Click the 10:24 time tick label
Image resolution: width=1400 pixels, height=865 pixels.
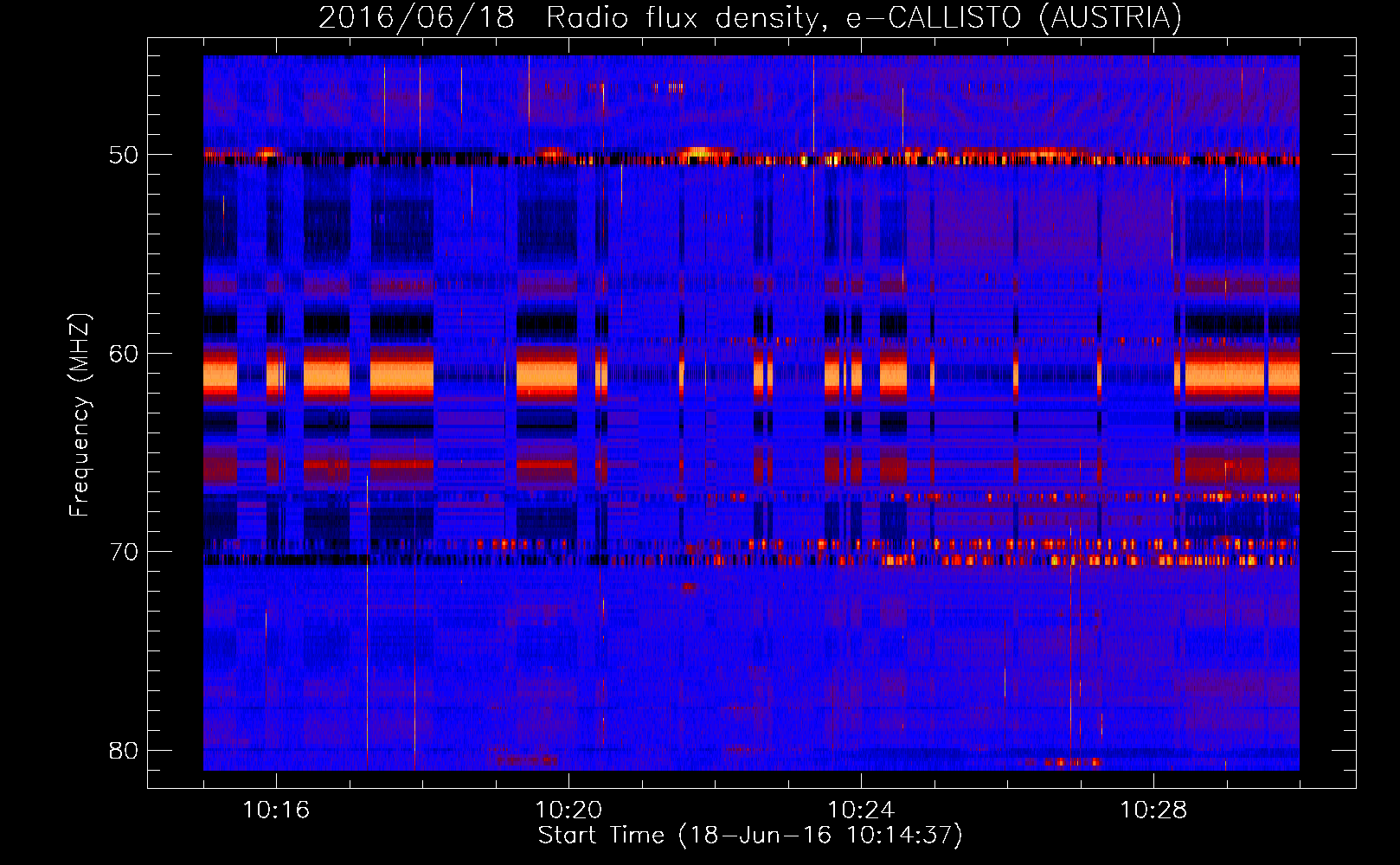861,811
